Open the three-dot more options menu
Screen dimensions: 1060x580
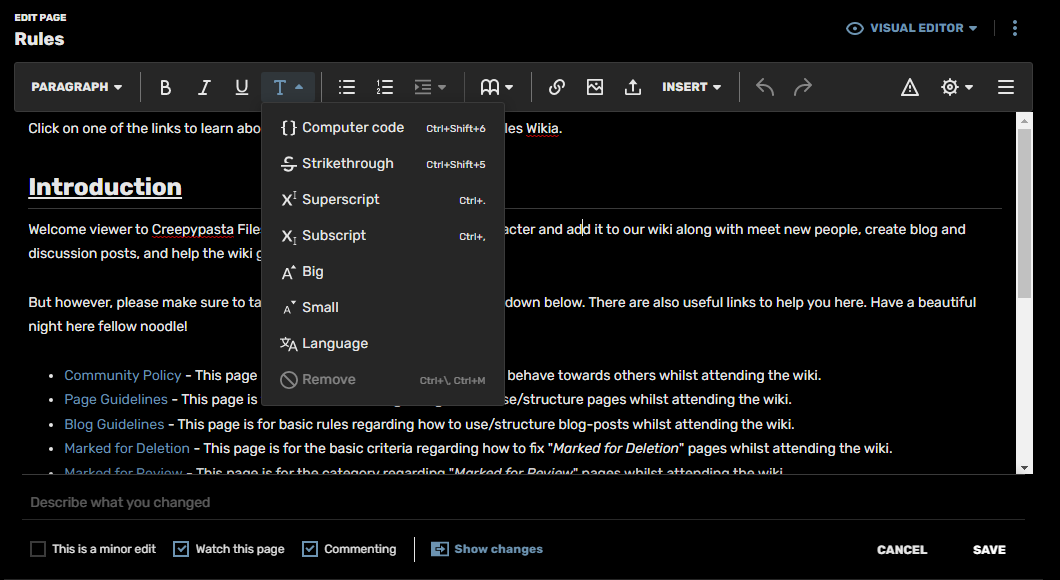[1015, 28]
